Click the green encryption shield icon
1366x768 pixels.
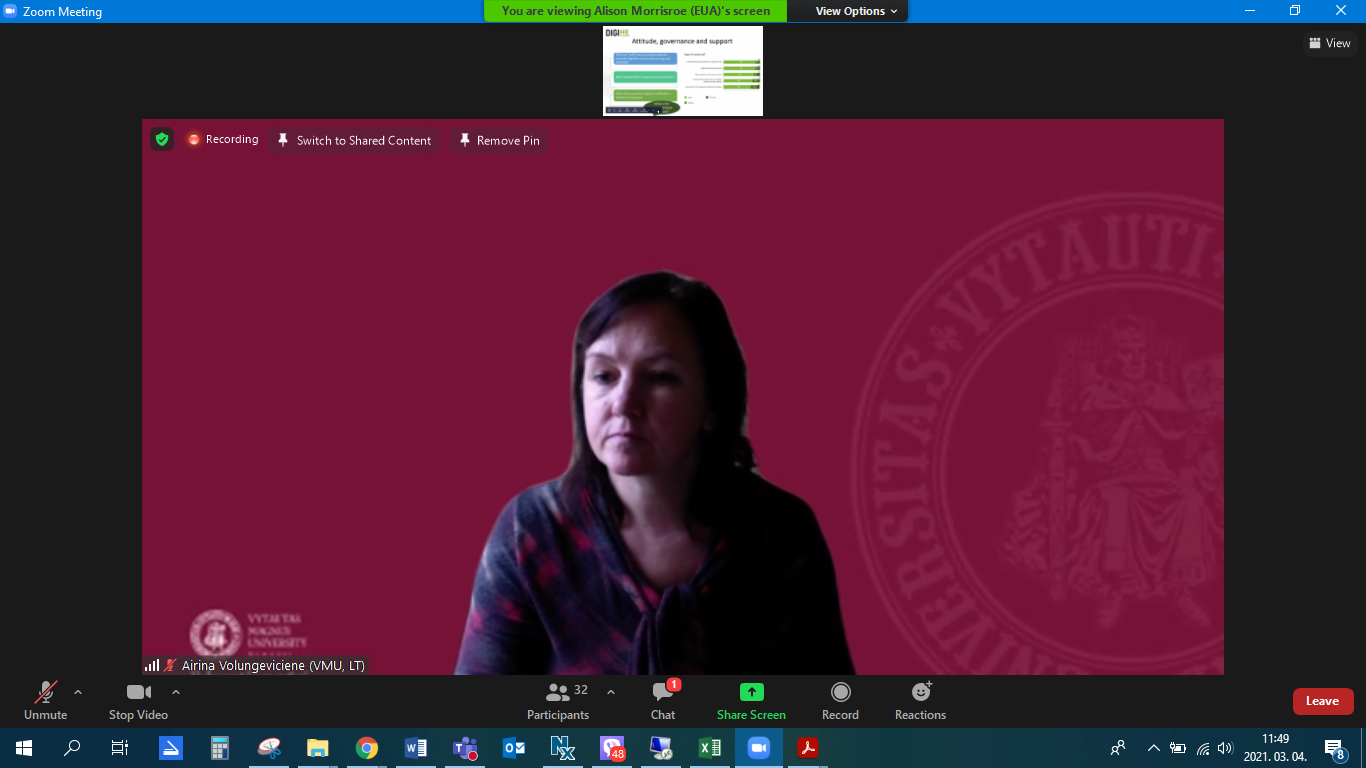162,140
